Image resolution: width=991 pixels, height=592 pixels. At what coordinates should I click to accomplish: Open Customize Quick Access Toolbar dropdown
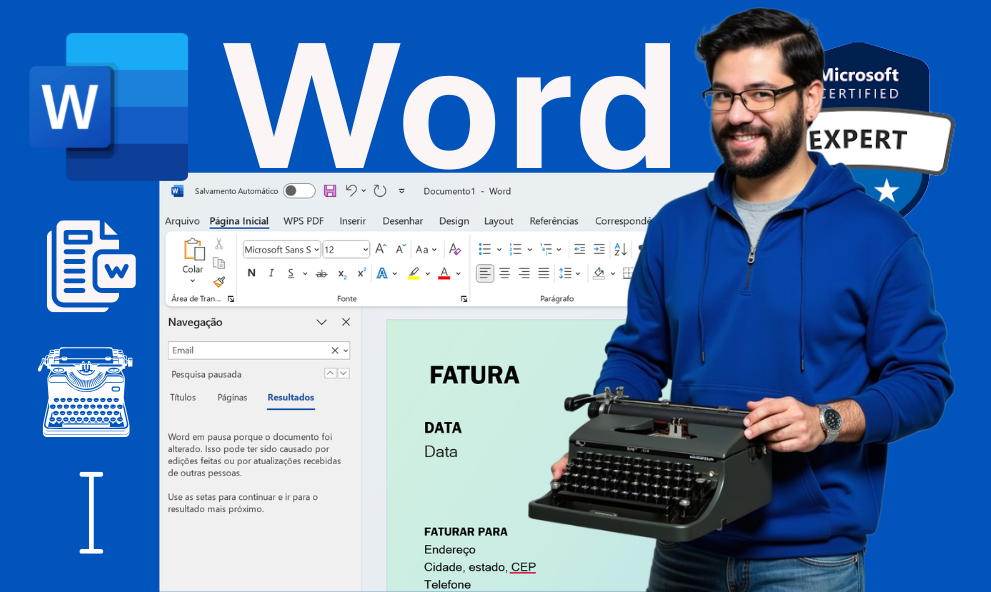[x=401, y=191]
